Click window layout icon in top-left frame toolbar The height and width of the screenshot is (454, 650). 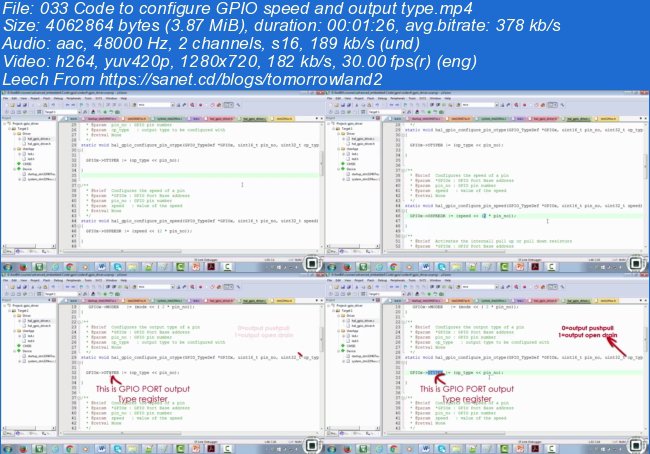click(228, 105)
